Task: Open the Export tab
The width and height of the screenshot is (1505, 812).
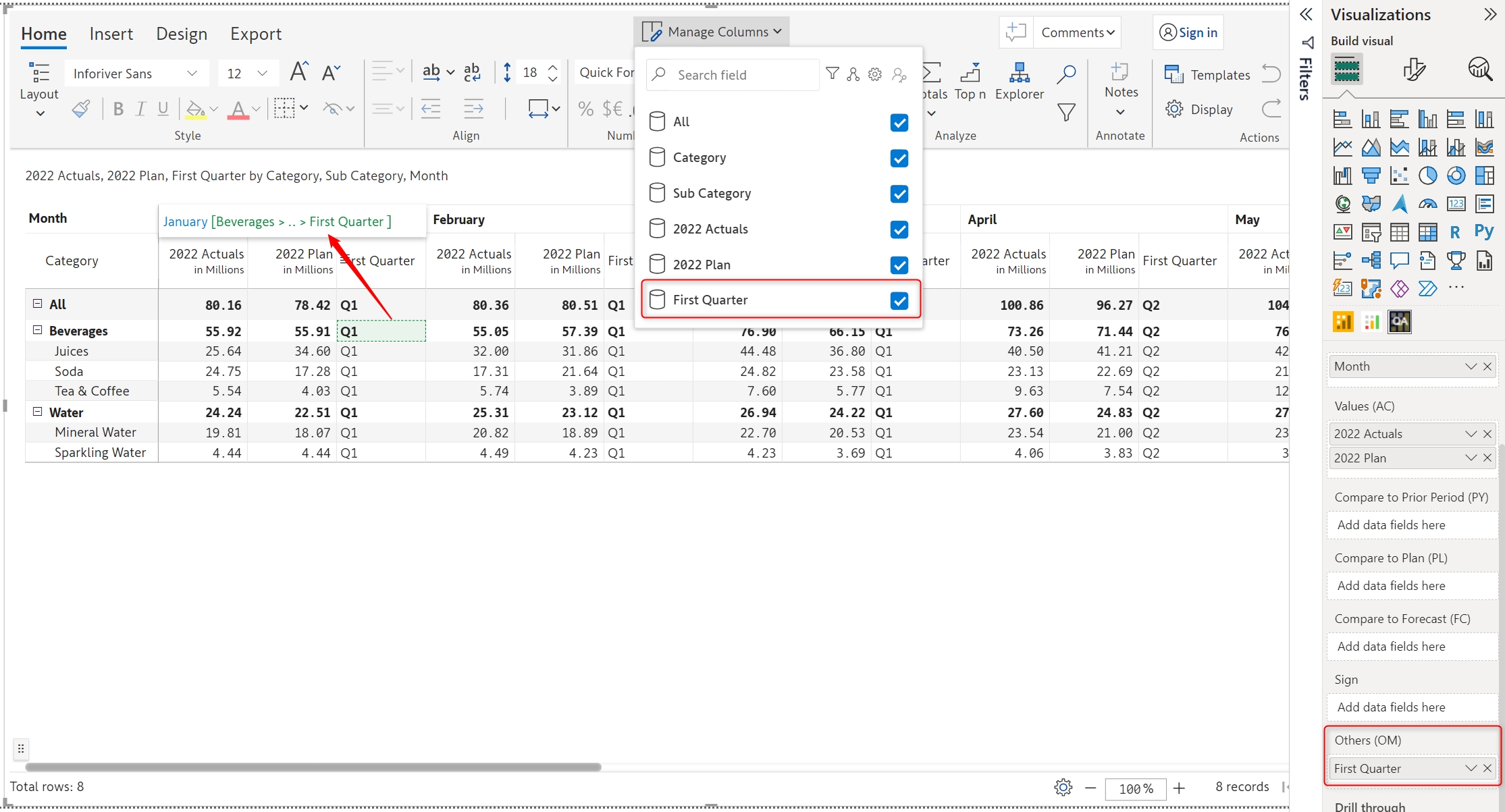Action: pyautogui.click(x=255, y=34)
